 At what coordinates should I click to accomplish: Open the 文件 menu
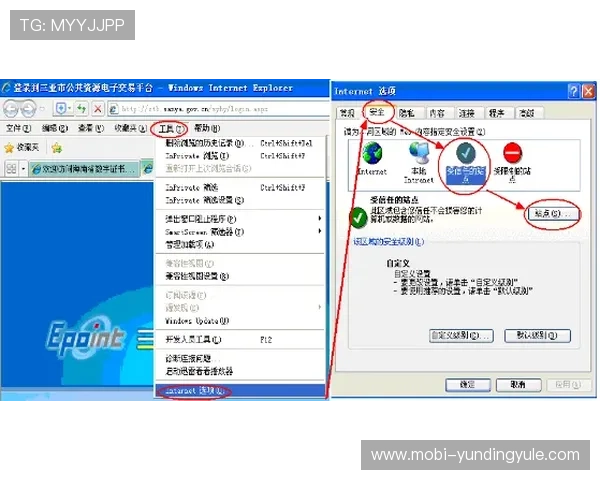18,128
